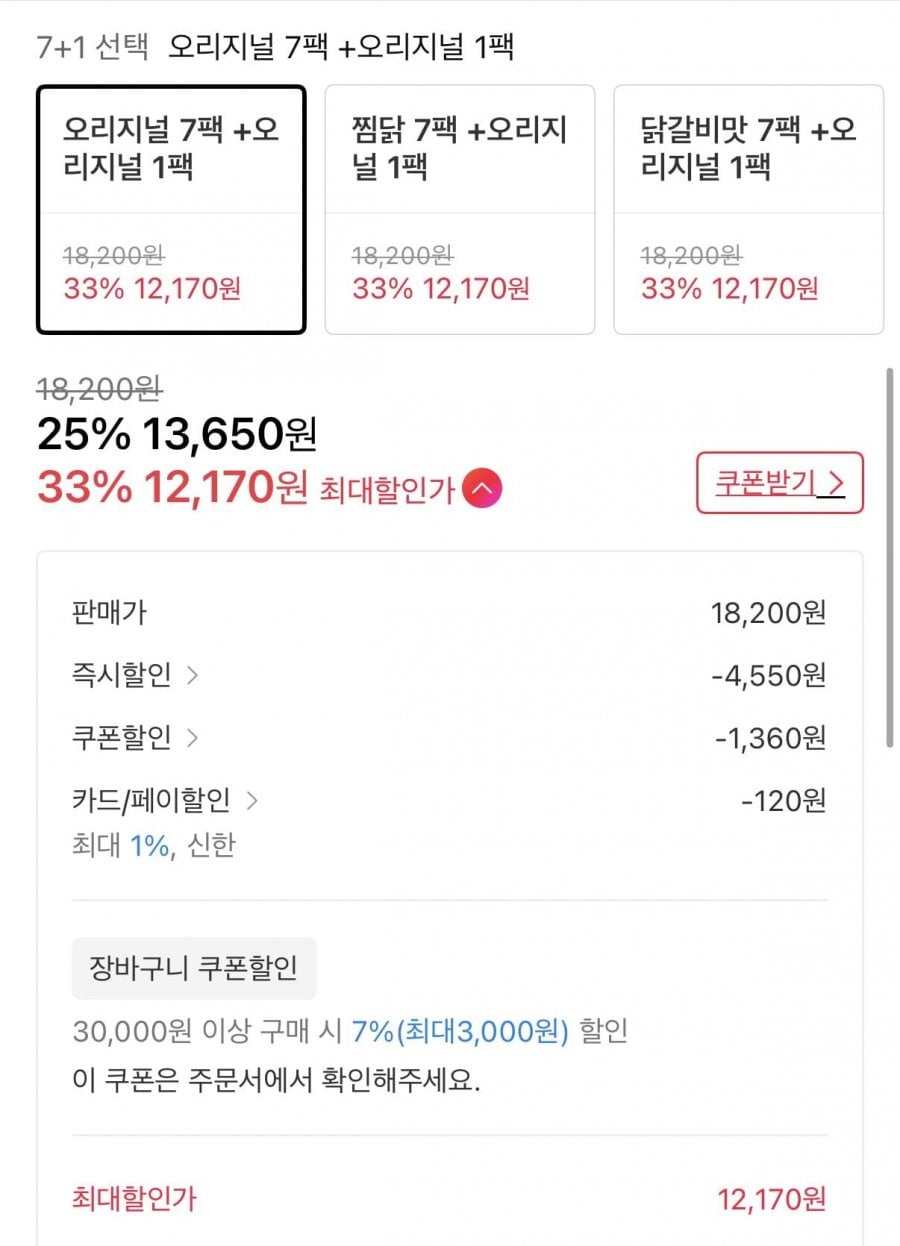Select 닭갈비맛 7팩 +오리지널 1팩 option card
The width and height of the screenshot is (900, 1246).
[x=748, y=209]
